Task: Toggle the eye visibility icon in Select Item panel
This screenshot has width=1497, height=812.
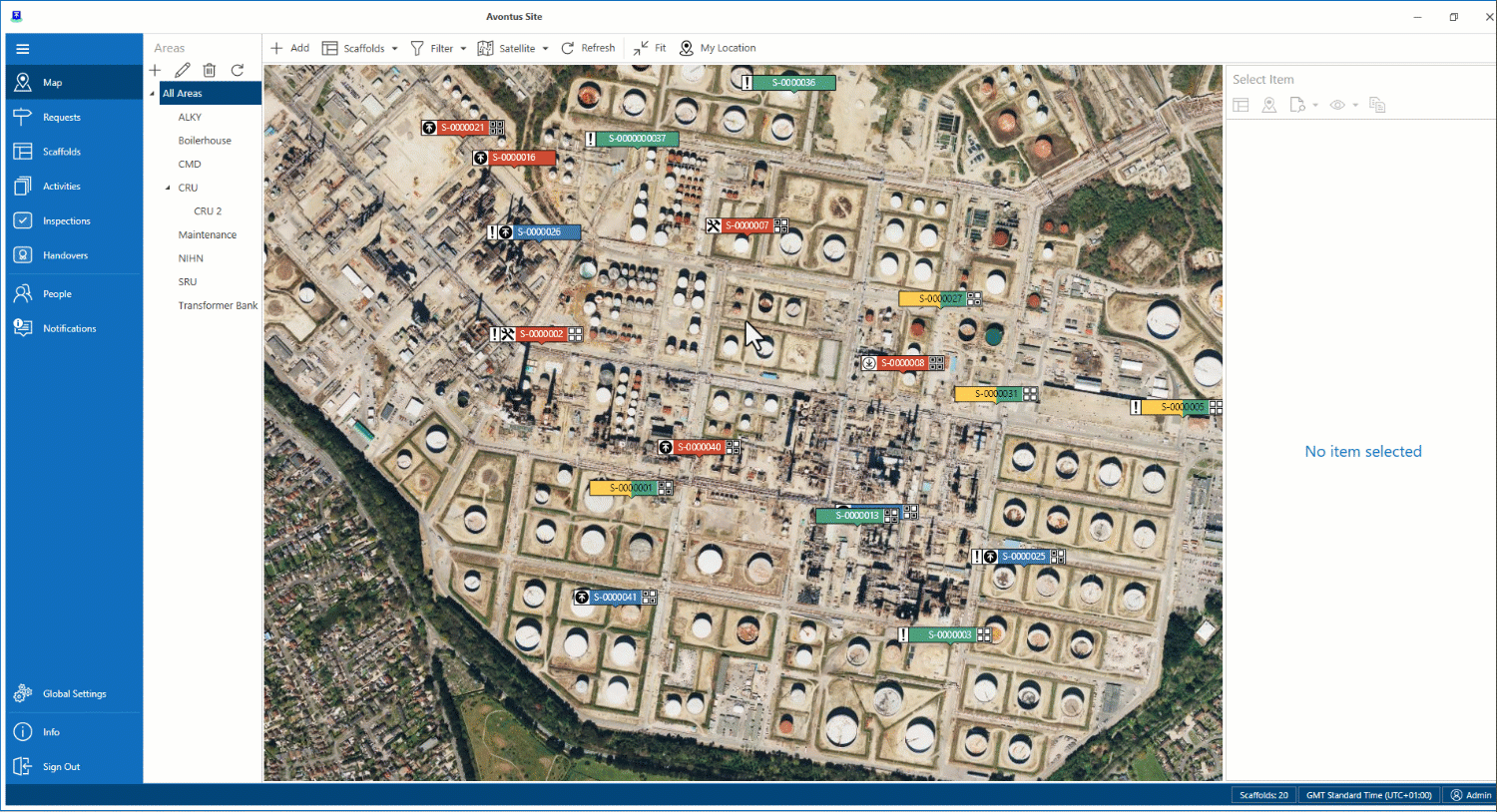Action: (1337, 105)
